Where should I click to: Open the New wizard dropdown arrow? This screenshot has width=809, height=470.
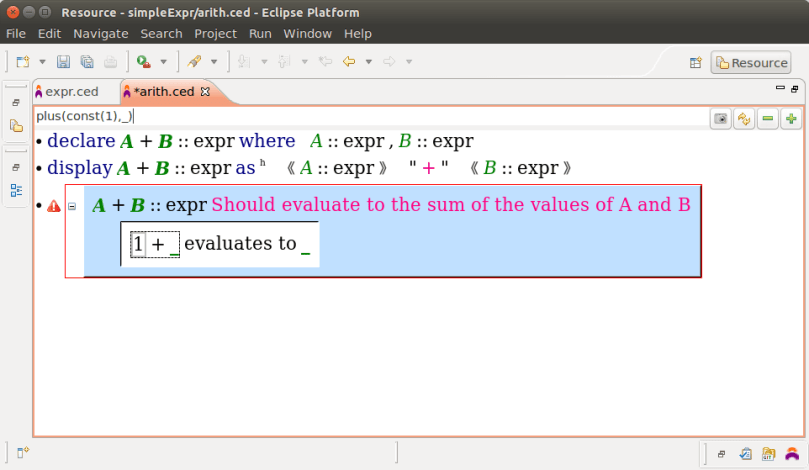(40, 62)
